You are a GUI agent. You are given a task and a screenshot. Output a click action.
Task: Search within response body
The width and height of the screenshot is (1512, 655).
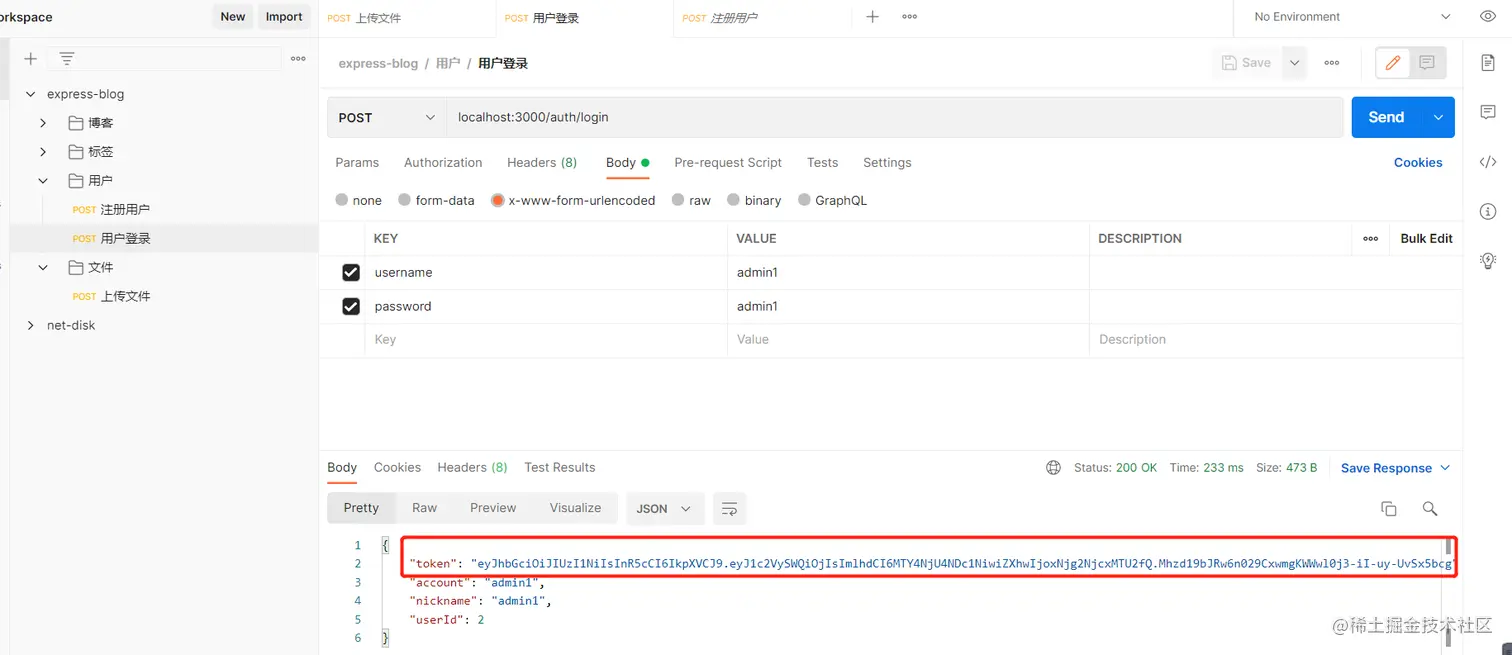(1430, 509)
